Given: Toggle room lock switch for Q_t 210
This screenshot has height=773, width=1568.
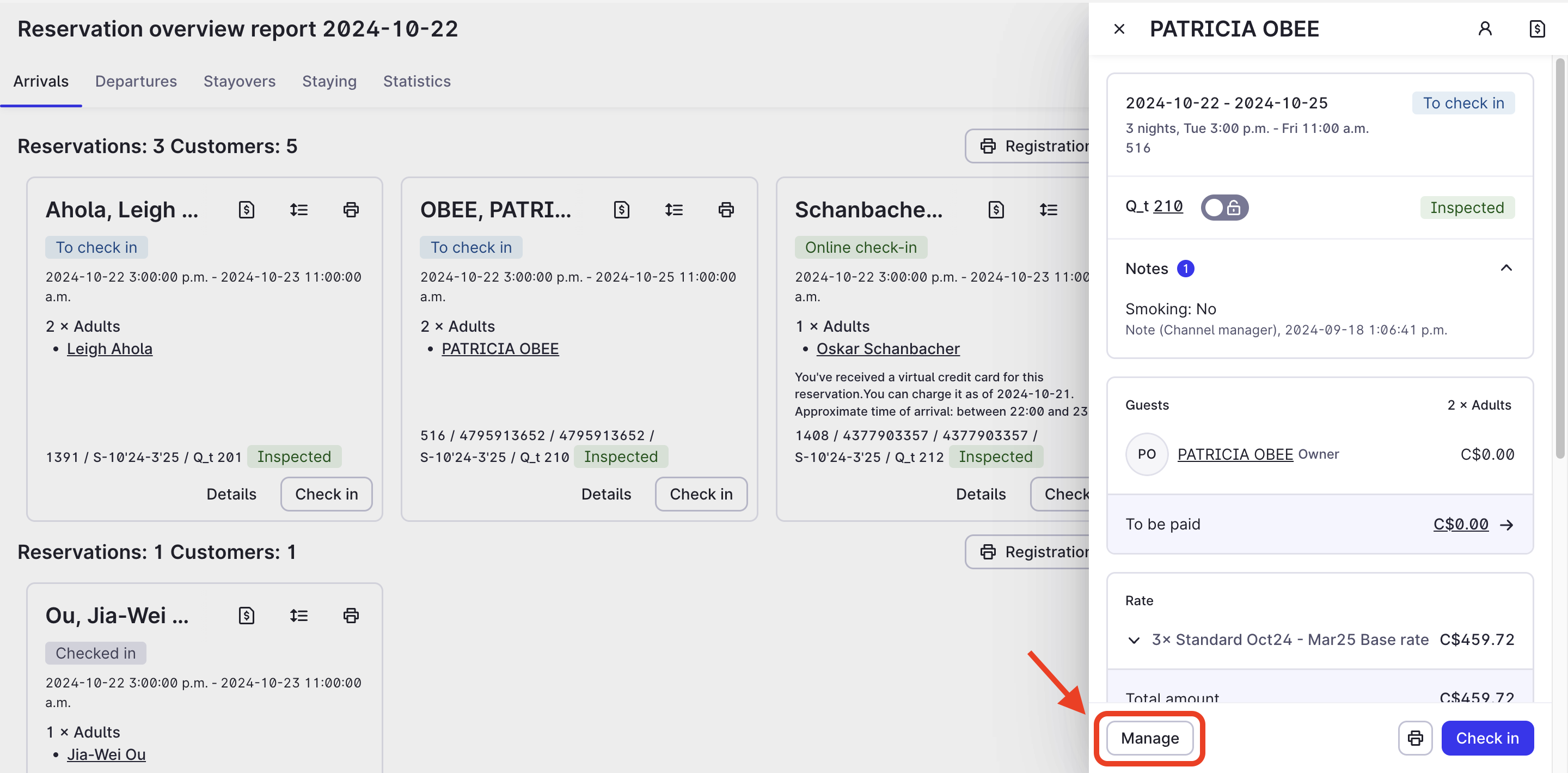Looking at the screenshot, I should coord(1223,208).
